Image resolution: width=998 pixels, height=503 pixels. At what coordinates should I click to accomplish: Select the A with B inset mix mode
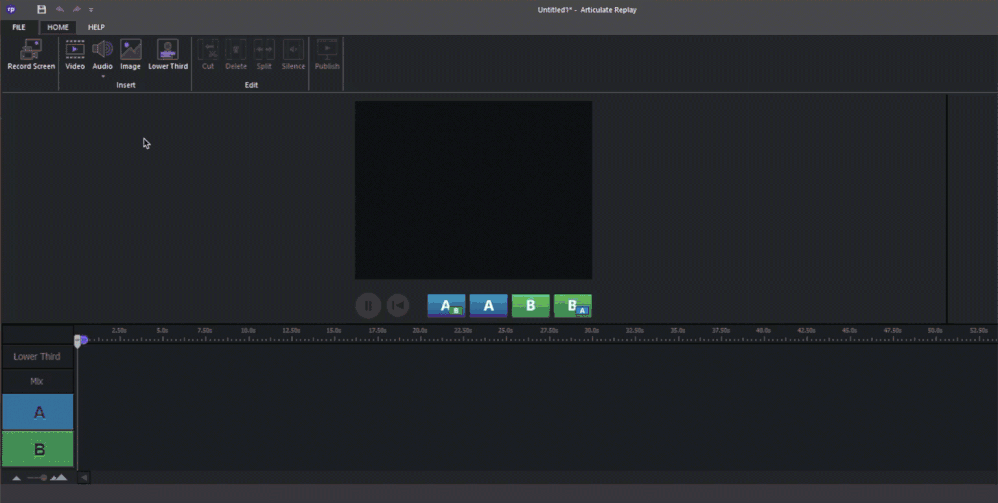446,306
